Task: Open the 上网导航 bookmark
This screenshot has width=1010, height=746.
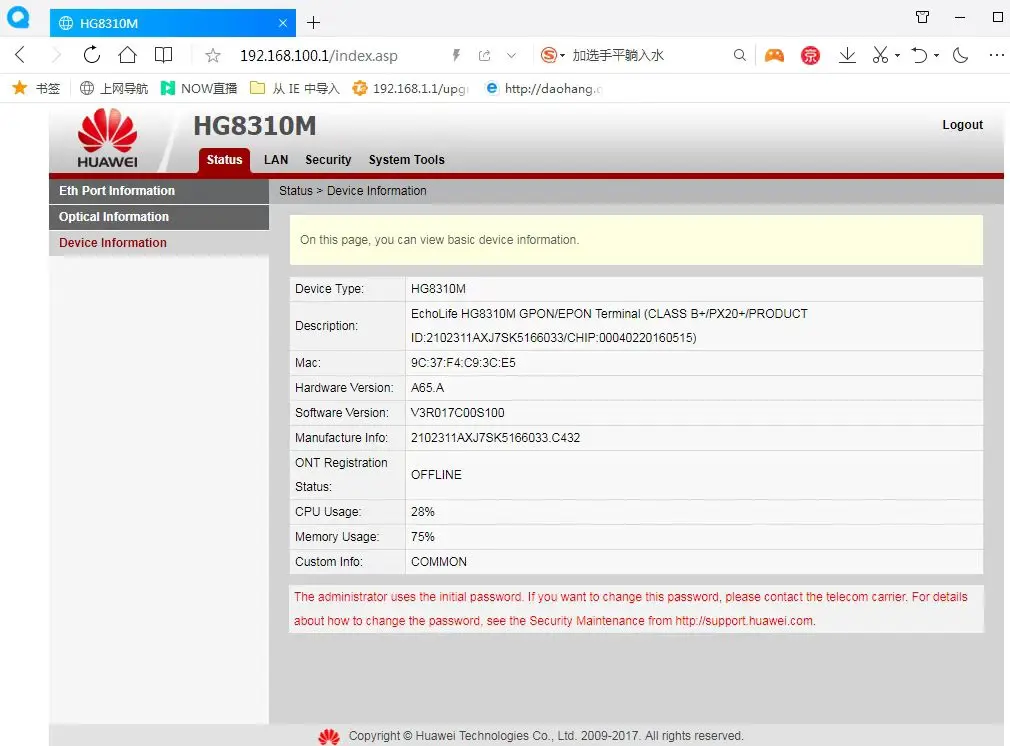Action: click(x=114, y=88)
